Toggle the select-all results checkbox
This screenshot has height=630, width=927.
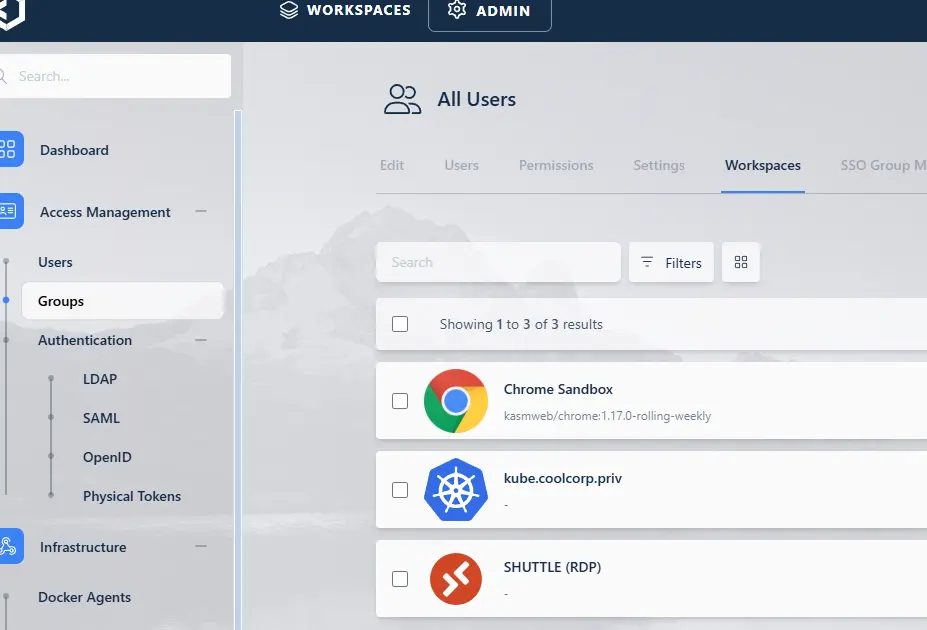400,324
